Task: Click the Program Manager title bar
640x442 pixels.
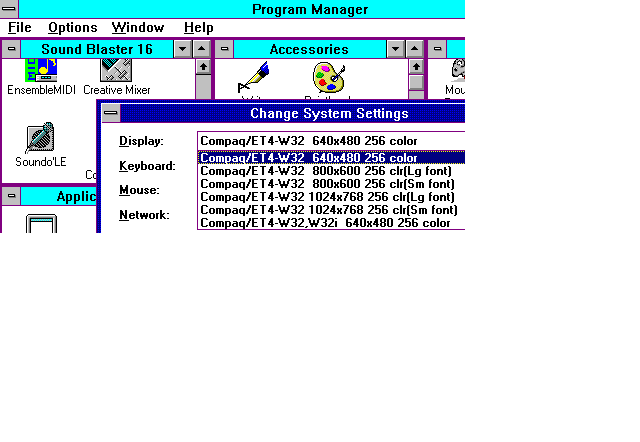Action: [242, 9]
